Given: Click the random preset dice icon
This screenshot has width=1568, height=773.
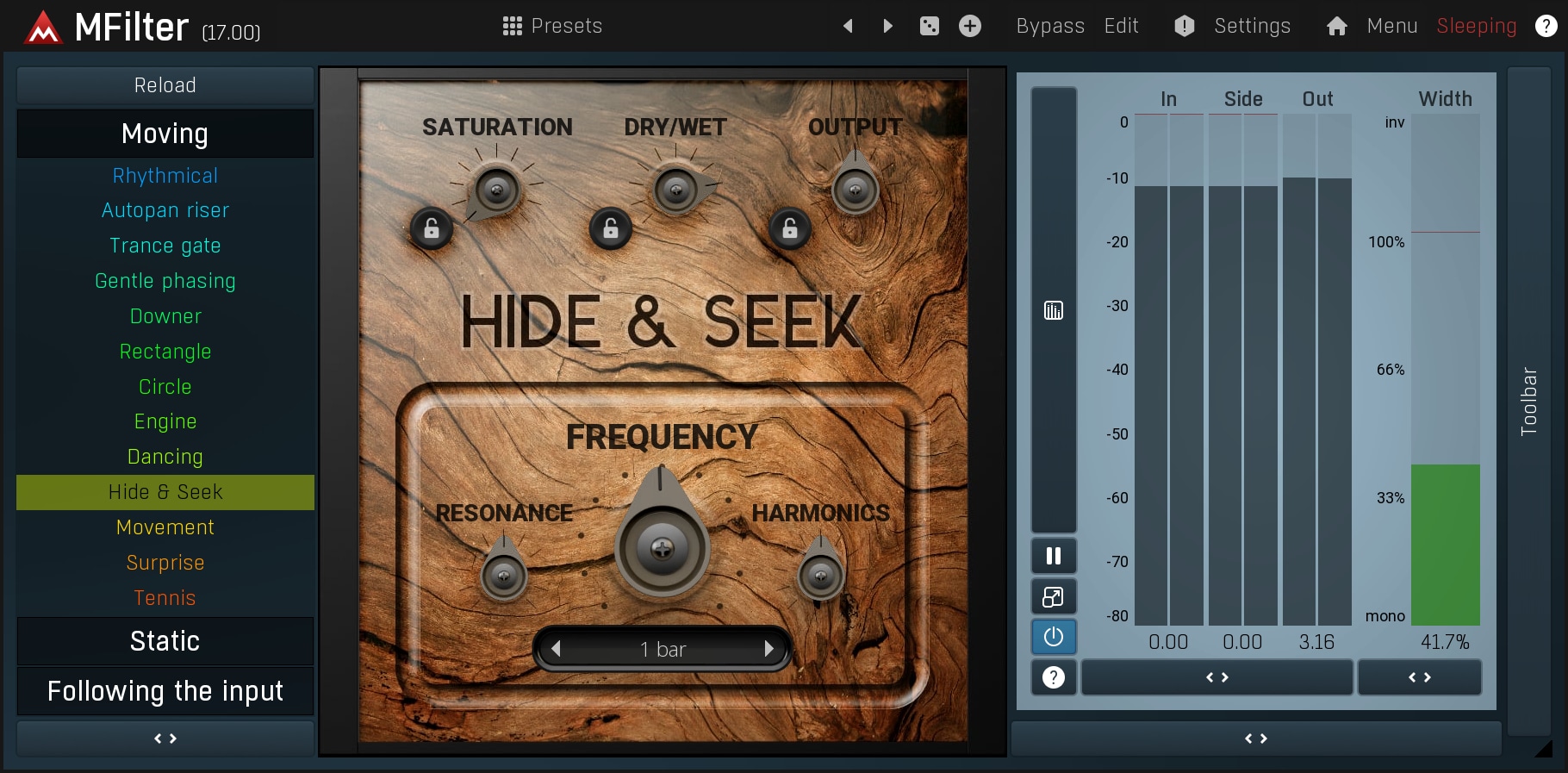Looking at the screenshot, I should [929, 26].
